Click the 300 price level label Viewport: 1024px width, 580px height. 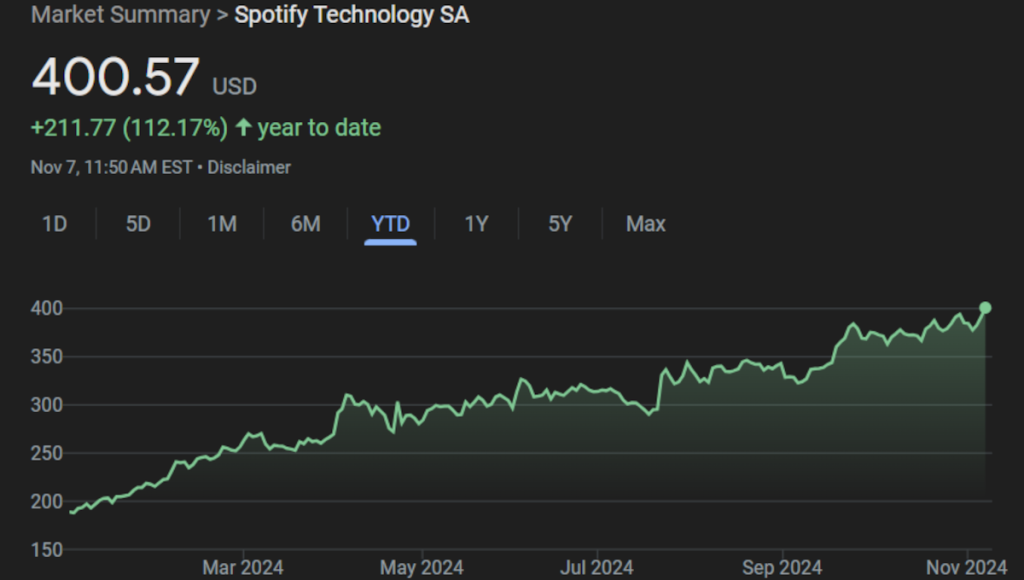pyautogui.click(x=47, y=405)
